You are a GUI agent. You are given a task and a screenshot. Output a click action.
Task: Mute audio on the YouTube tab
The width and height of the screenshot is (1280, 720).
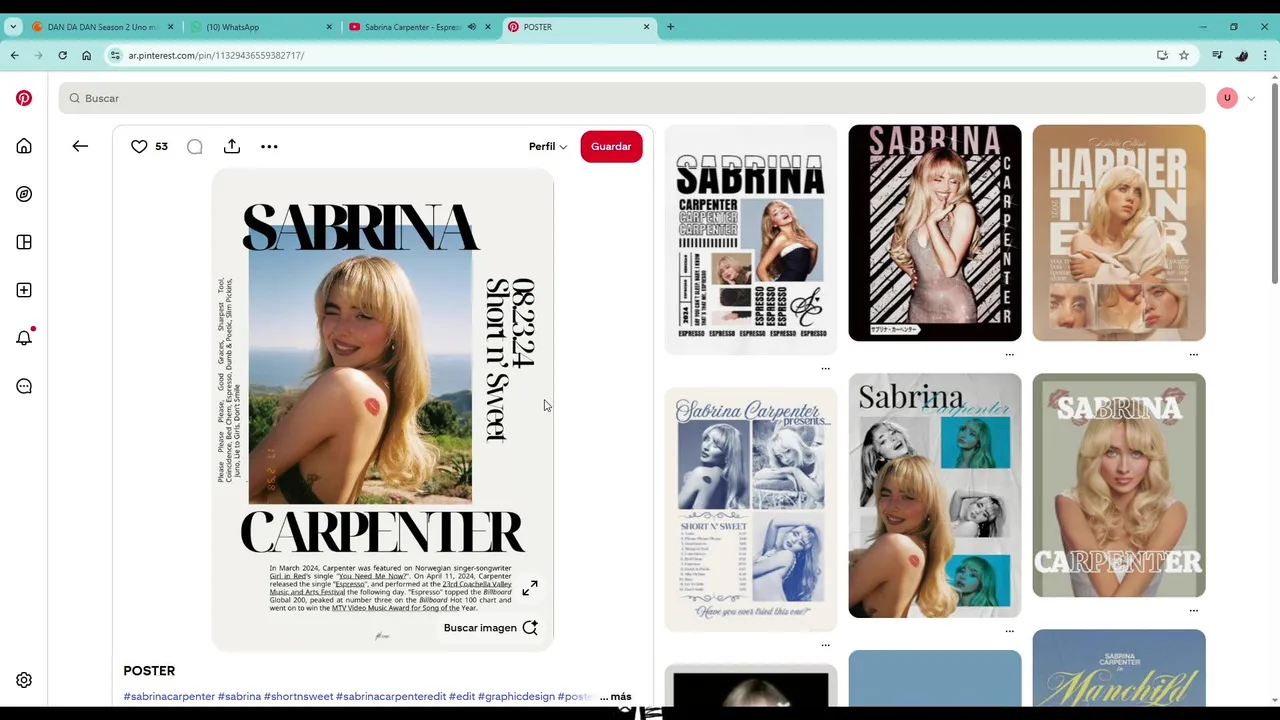pos(472,27)
